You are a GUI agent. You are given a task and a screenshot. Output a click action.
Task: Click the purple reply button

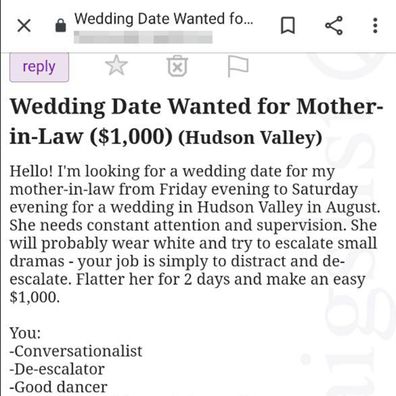point(39,67)
